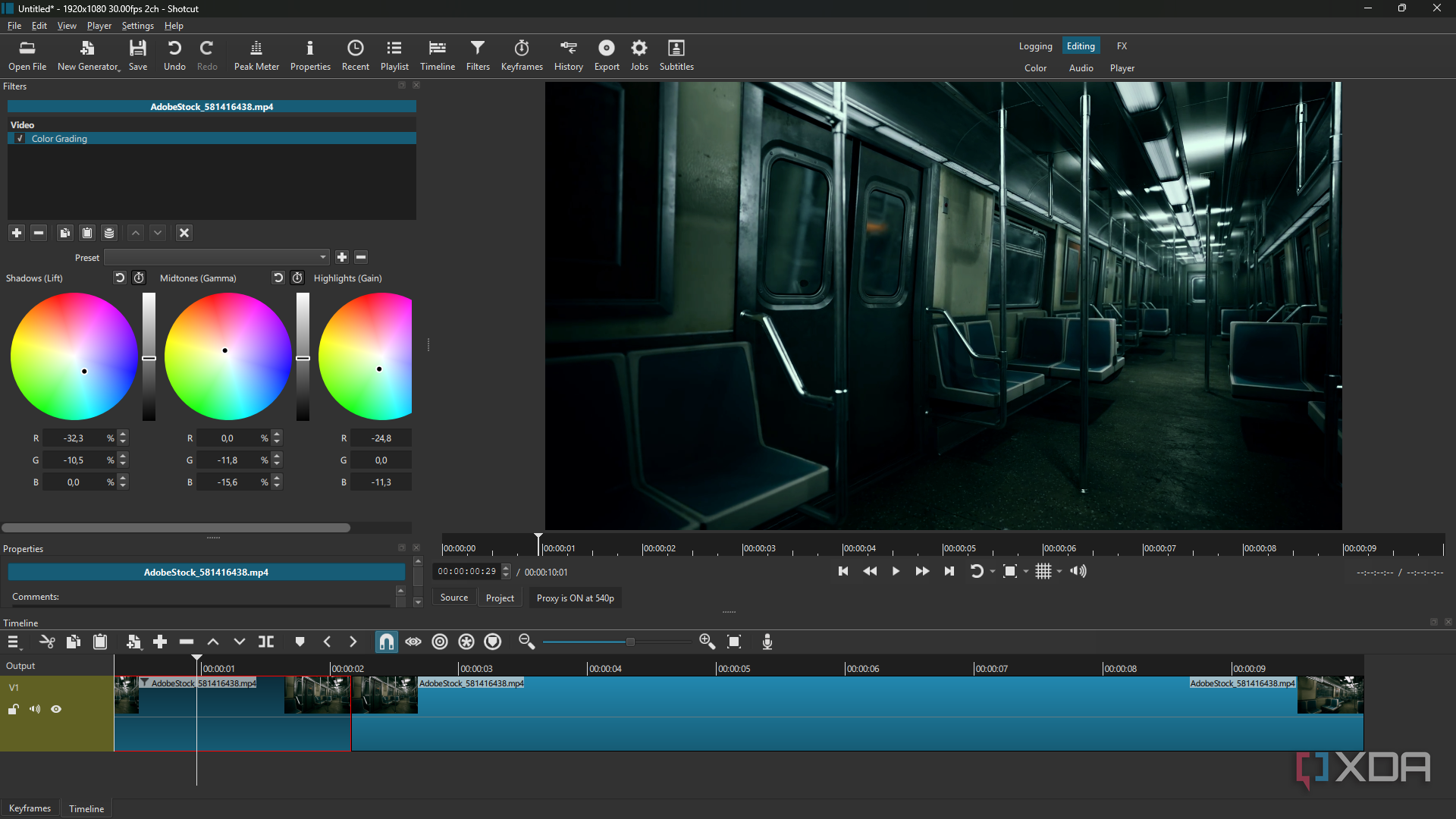Create a marker on the timeline
Image resolution: width=1456 pixels, height=819 pixels.
pos(300,642)
